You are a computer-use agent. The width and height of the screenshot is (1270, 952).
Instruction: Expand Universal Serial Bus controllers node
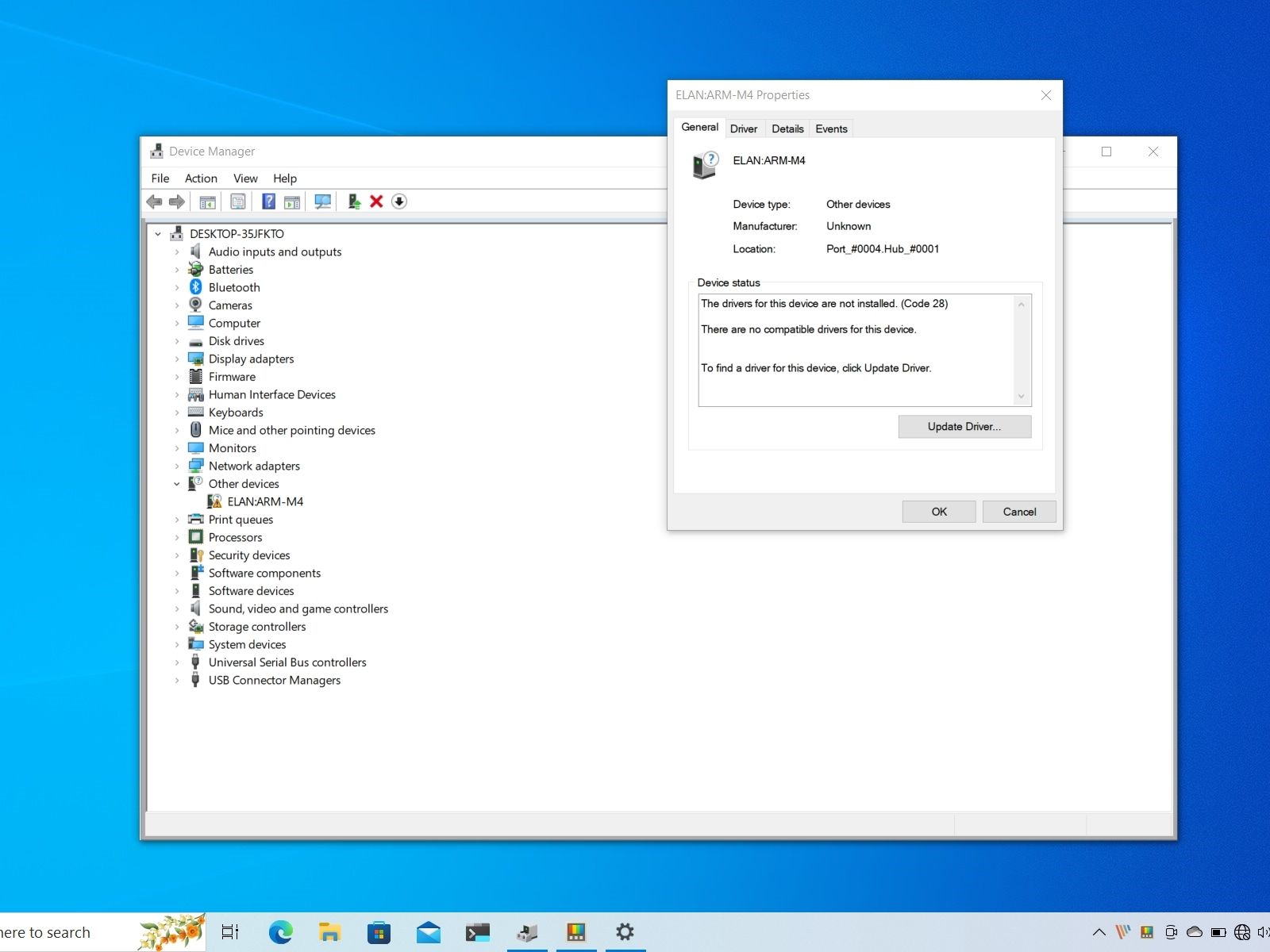pyautogui.click(x=177, y=662)
